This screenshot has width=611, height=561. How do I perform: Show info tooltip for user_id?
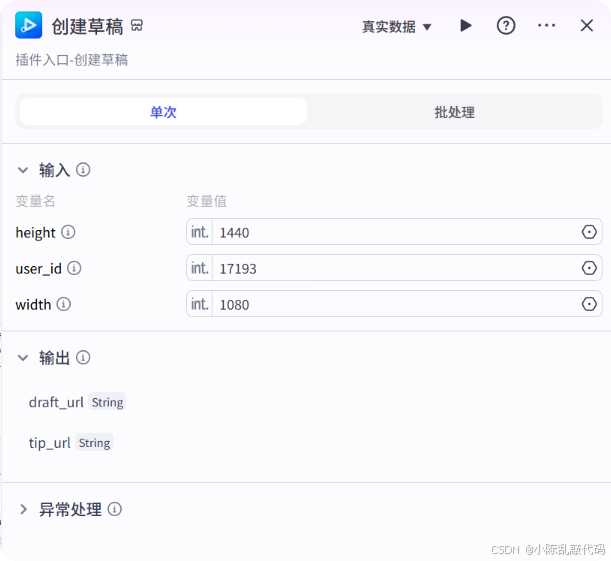pyautogui.click(x=74, y=268)
